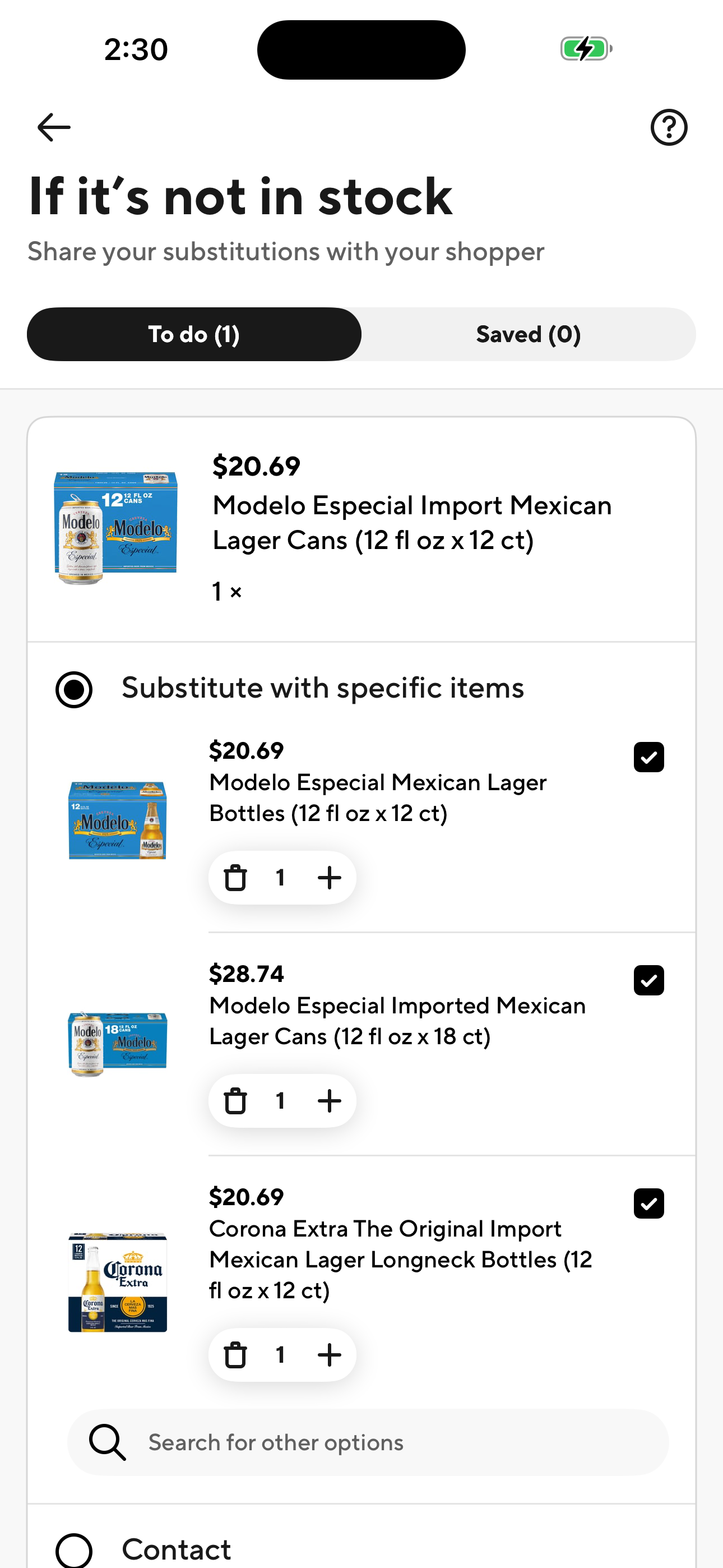
Task: Click the trash icon for Corona Extra bottles
Action: (235, 1354)
